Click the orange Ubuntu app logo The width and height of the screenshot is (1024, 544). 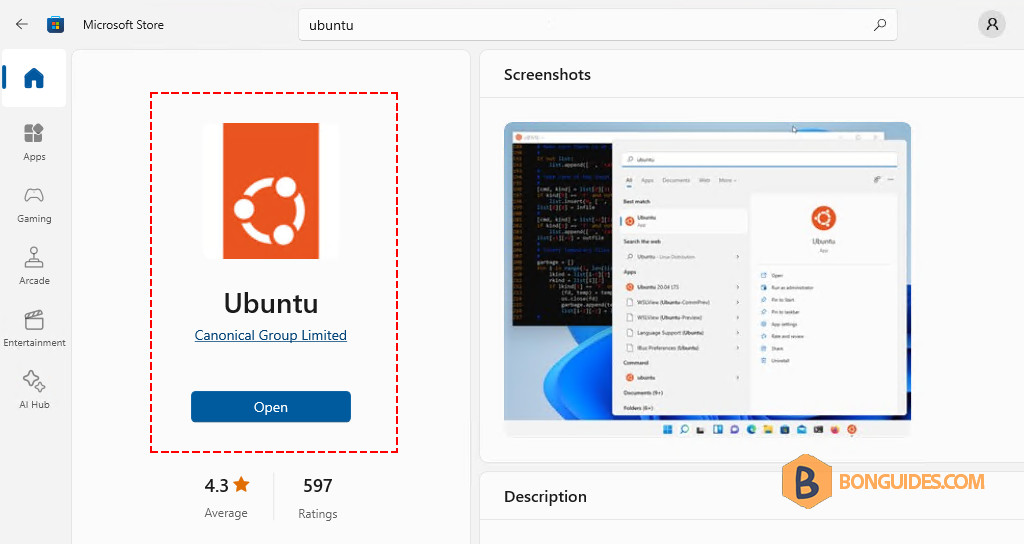[x=271, y=191]
